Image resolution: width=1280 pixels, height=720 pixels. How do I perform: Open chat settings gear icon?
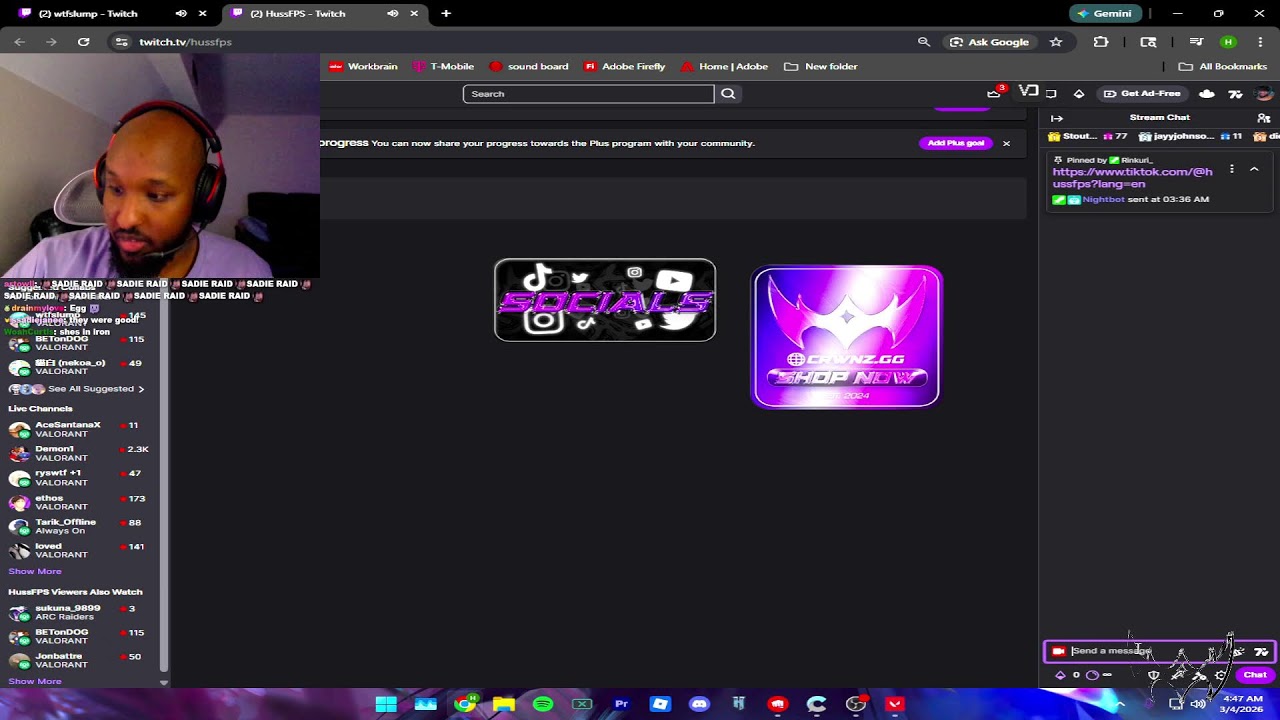(1221, 675)
